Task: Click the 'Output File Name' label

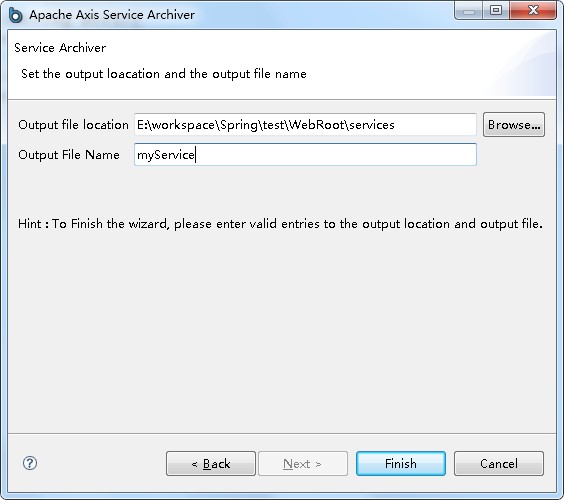Action: pos(69,155)
